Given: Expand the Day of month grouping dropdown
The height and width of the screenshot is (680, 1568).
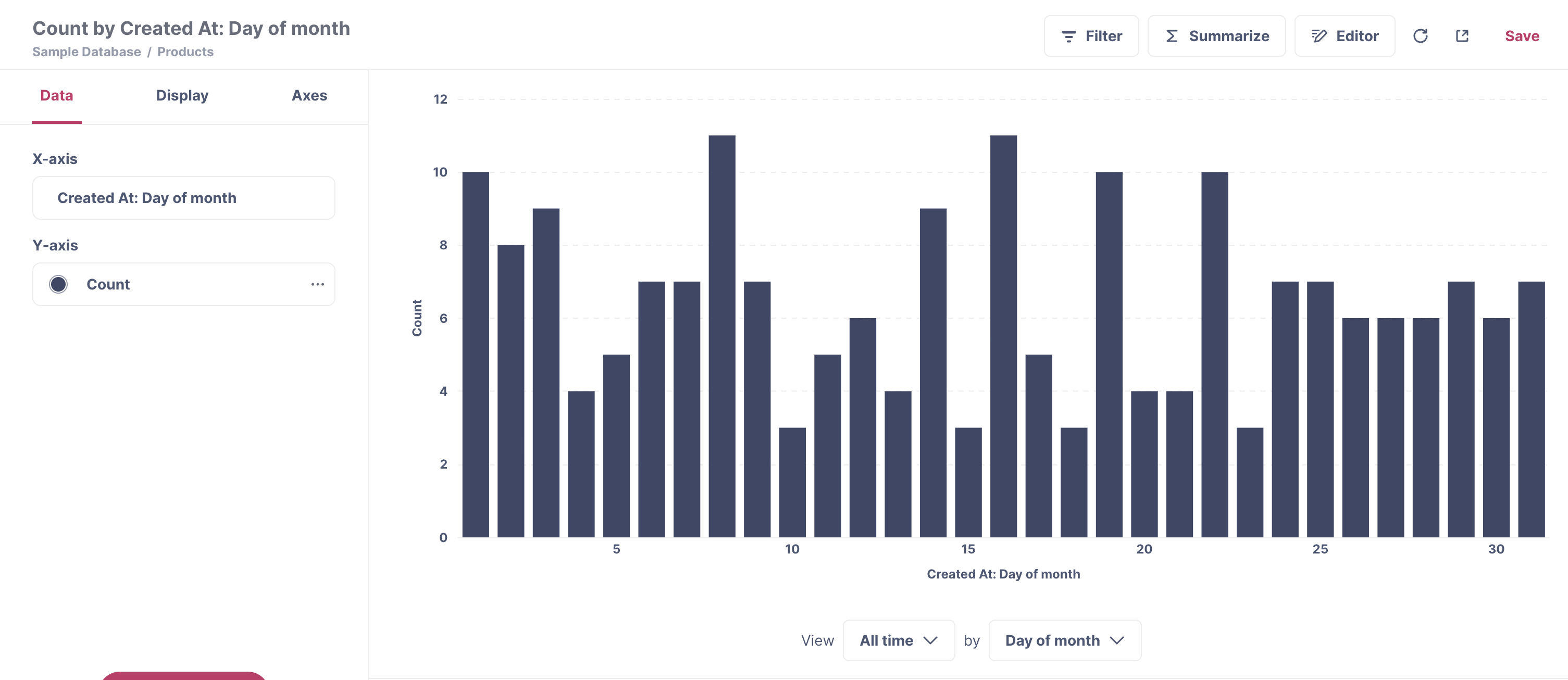Looking at the screenshot, I should tap(1064, 640).
